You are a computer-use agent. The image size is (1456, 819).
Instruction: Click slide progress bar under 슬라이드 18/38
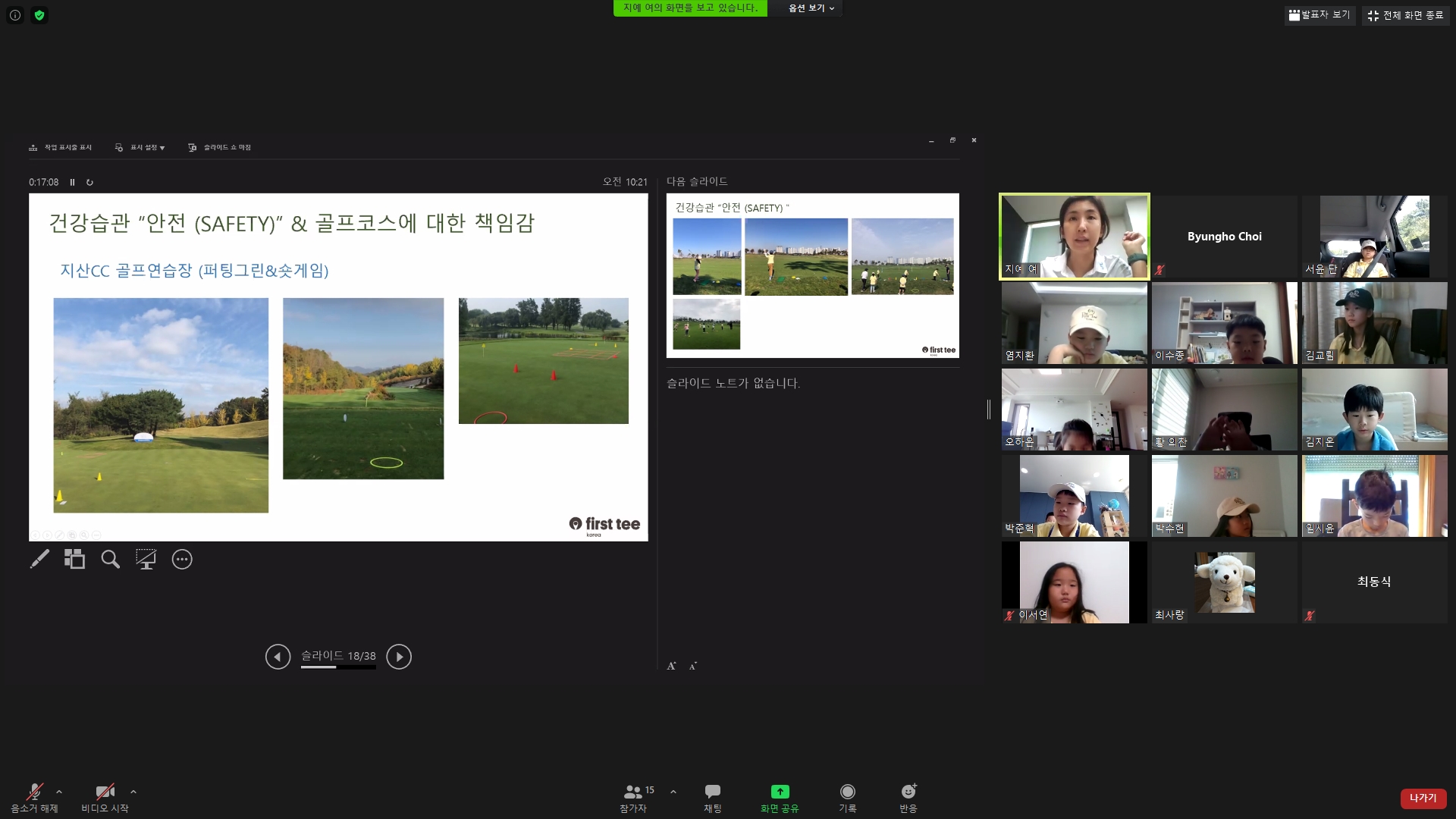338,667
